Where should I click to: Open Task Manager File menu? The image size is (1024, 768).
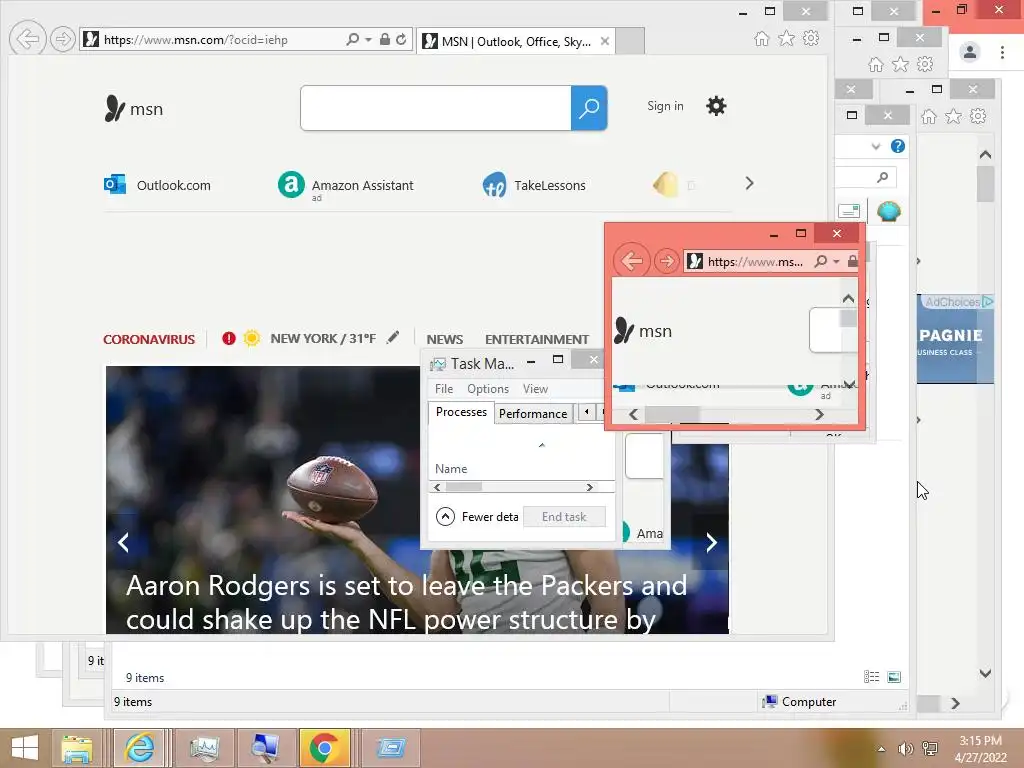pyautogui.click(x=444, y=389)
